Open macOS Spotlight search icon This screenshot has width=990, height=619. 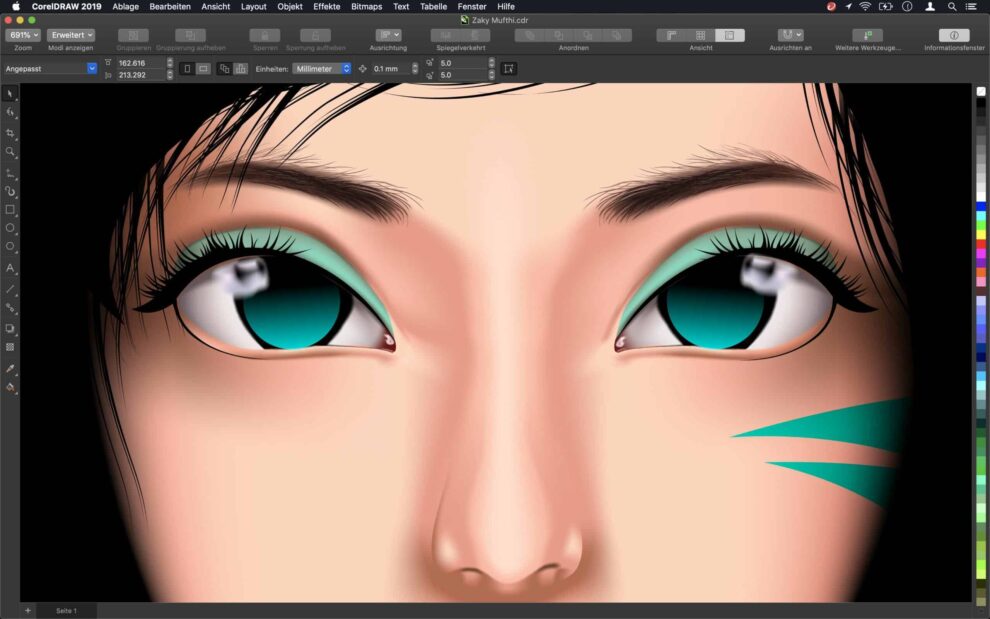[x=951, y=6]
